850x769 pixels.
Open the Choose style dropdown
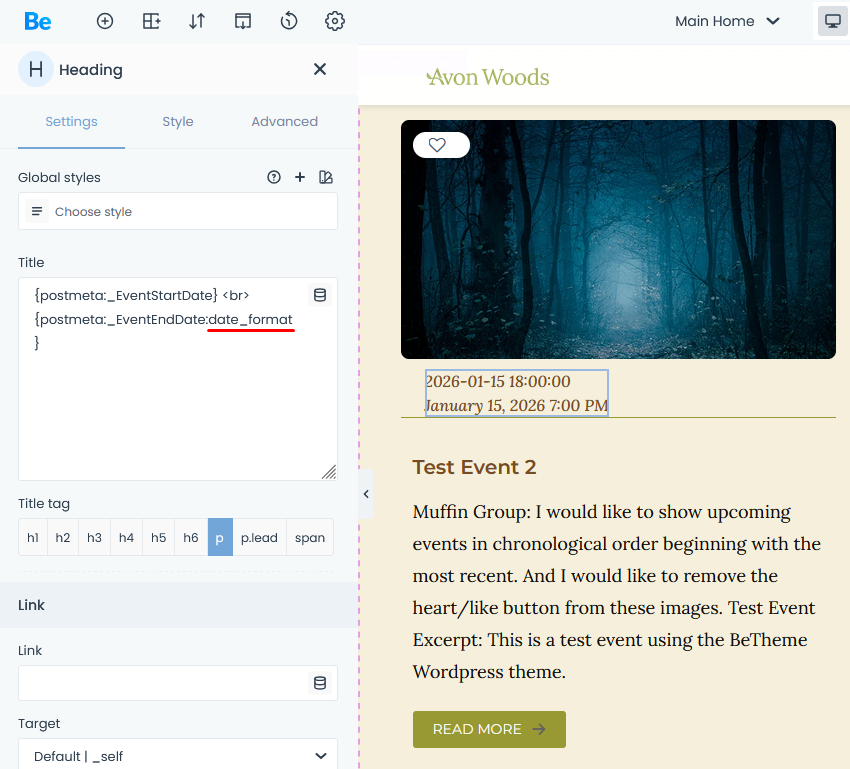tap(178, 212)
